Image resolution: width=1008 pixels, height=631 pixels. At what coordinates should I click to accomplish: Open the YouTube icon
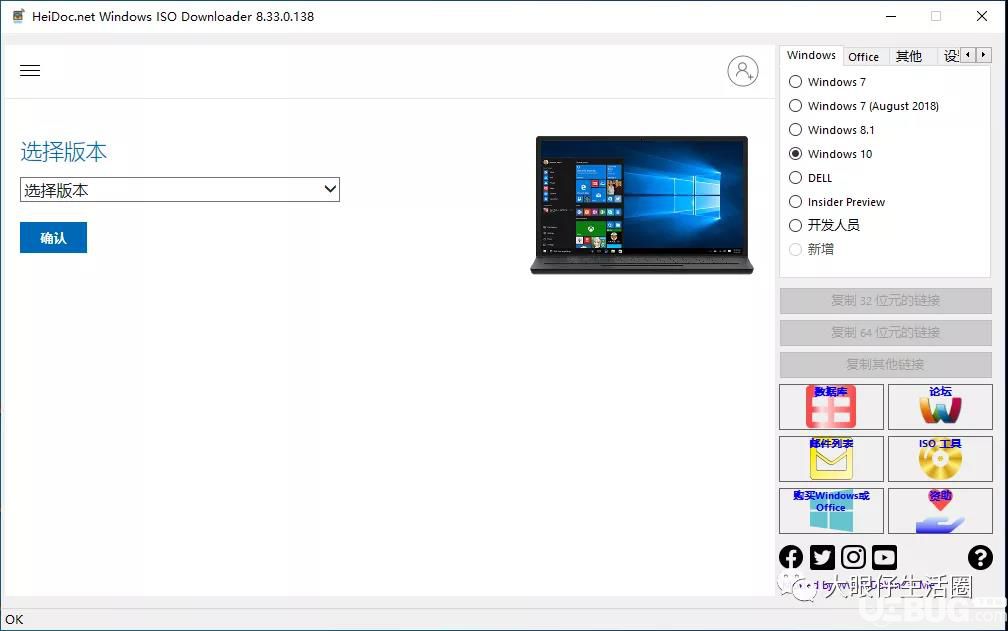tap(885, 557)
